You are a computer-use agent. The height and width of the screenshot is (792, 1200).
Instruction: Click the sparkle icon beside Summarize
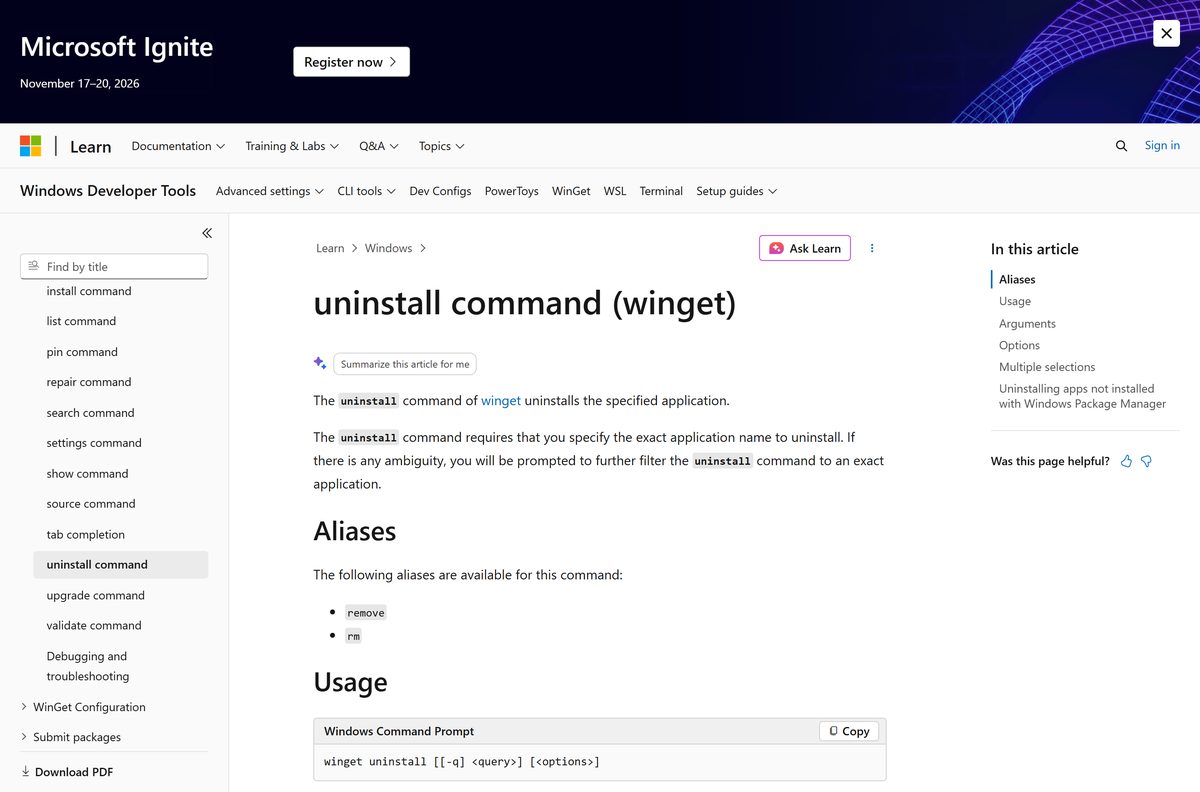[x=320, y=363]
